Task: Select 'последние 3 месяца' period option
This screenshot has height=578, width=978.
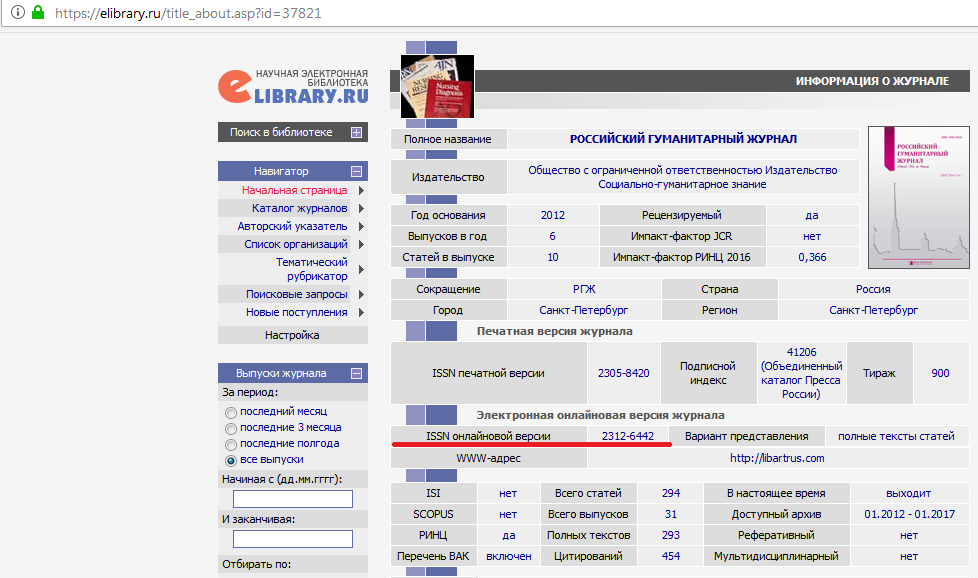Action: click(x=231, y=428)
